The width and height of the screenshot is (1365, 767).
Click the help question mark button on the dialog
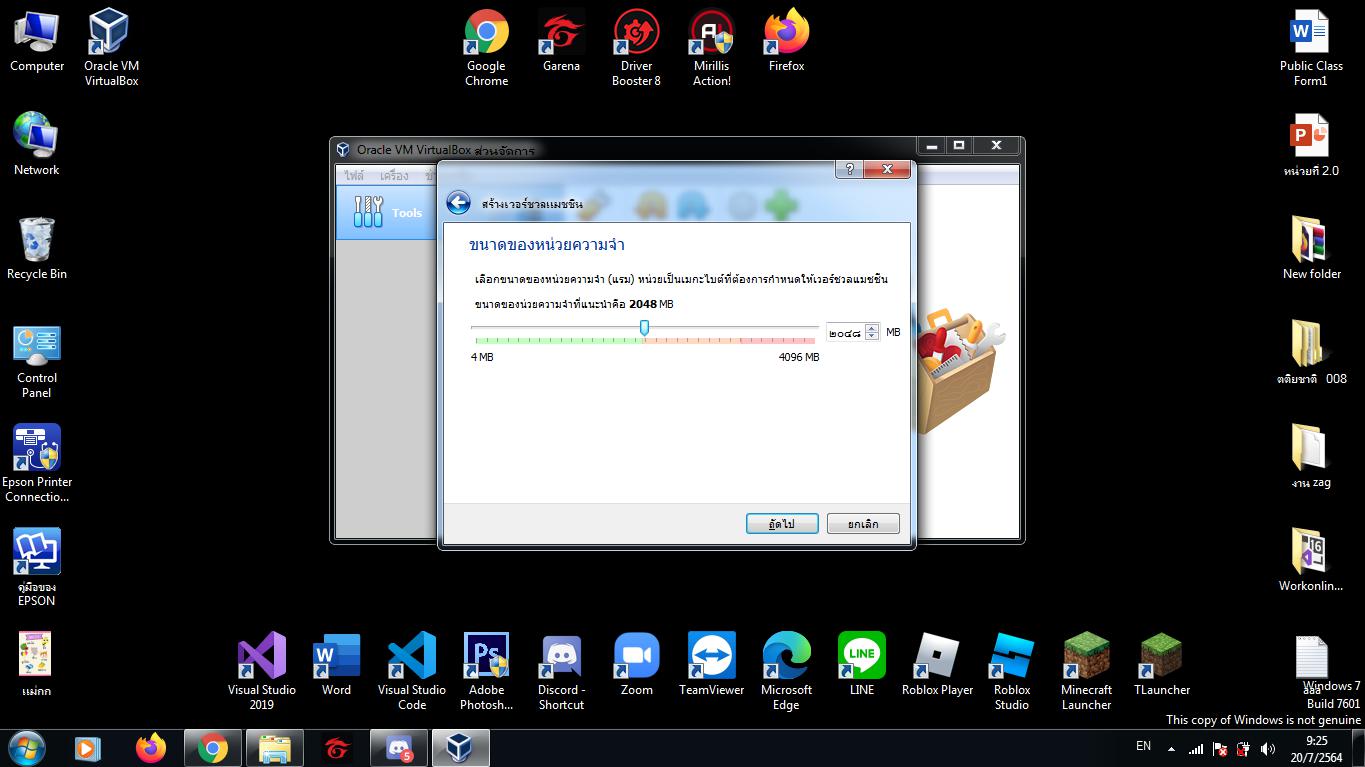click(849, 170)
